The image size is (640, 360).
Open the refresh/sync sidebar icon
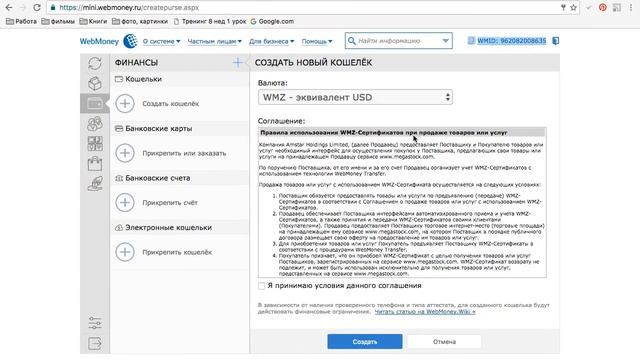tap(95, 63)
